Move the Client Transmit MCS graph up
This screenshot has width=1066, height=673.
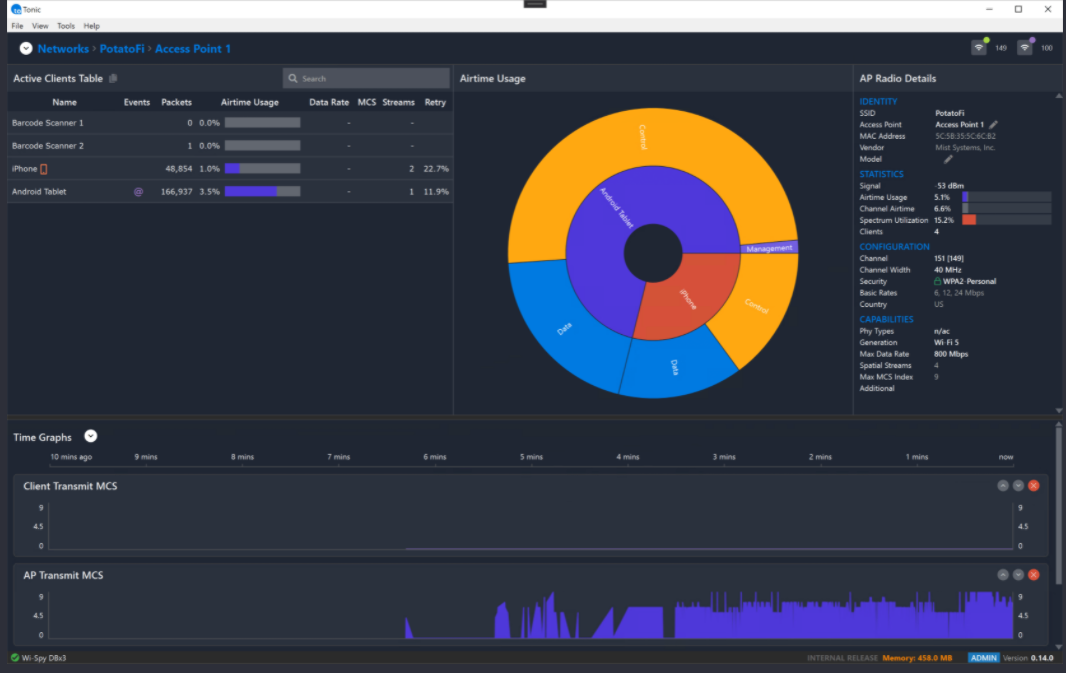(1003, 485)
